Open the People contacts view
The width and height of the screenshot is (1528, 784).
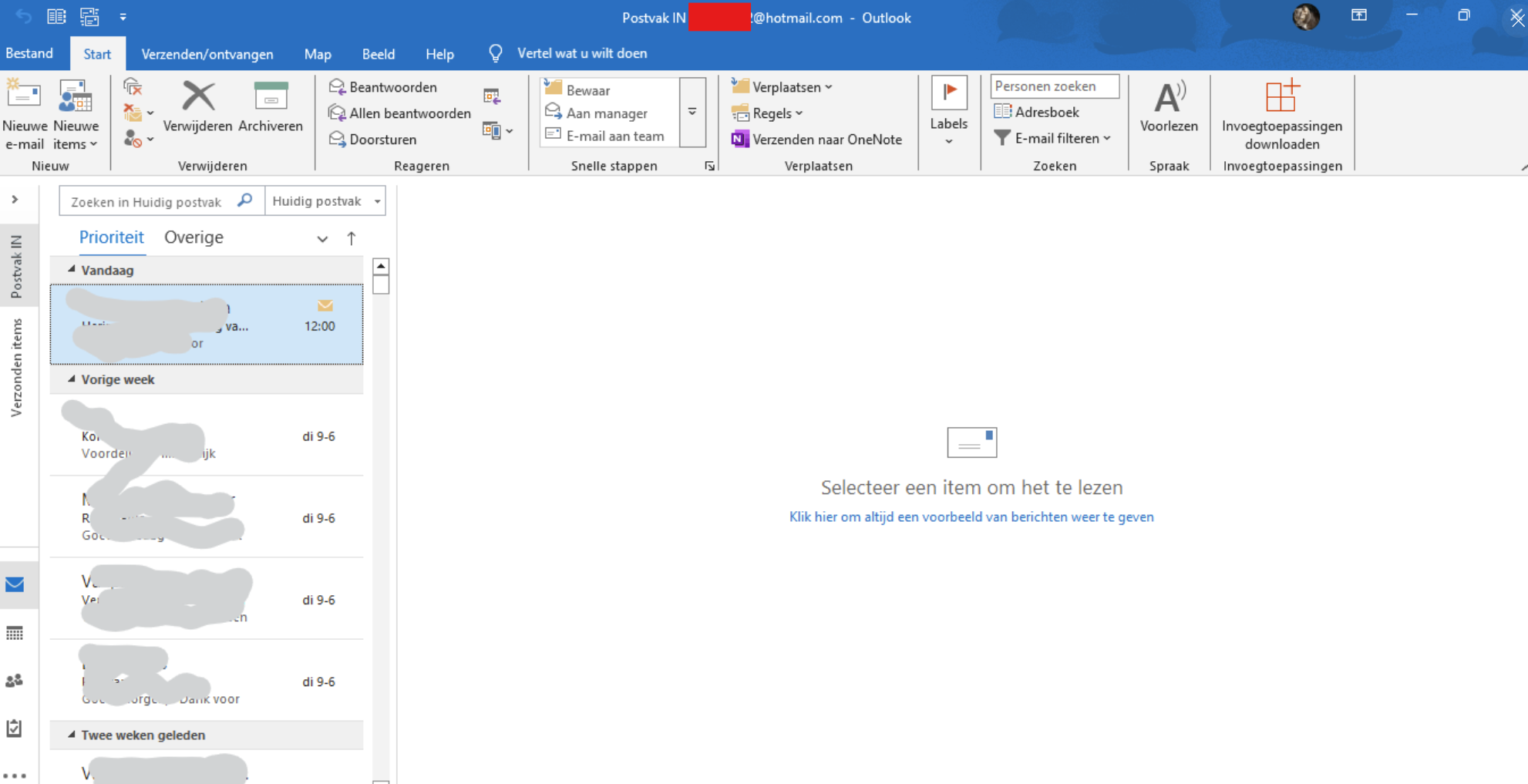coord(15,681)
